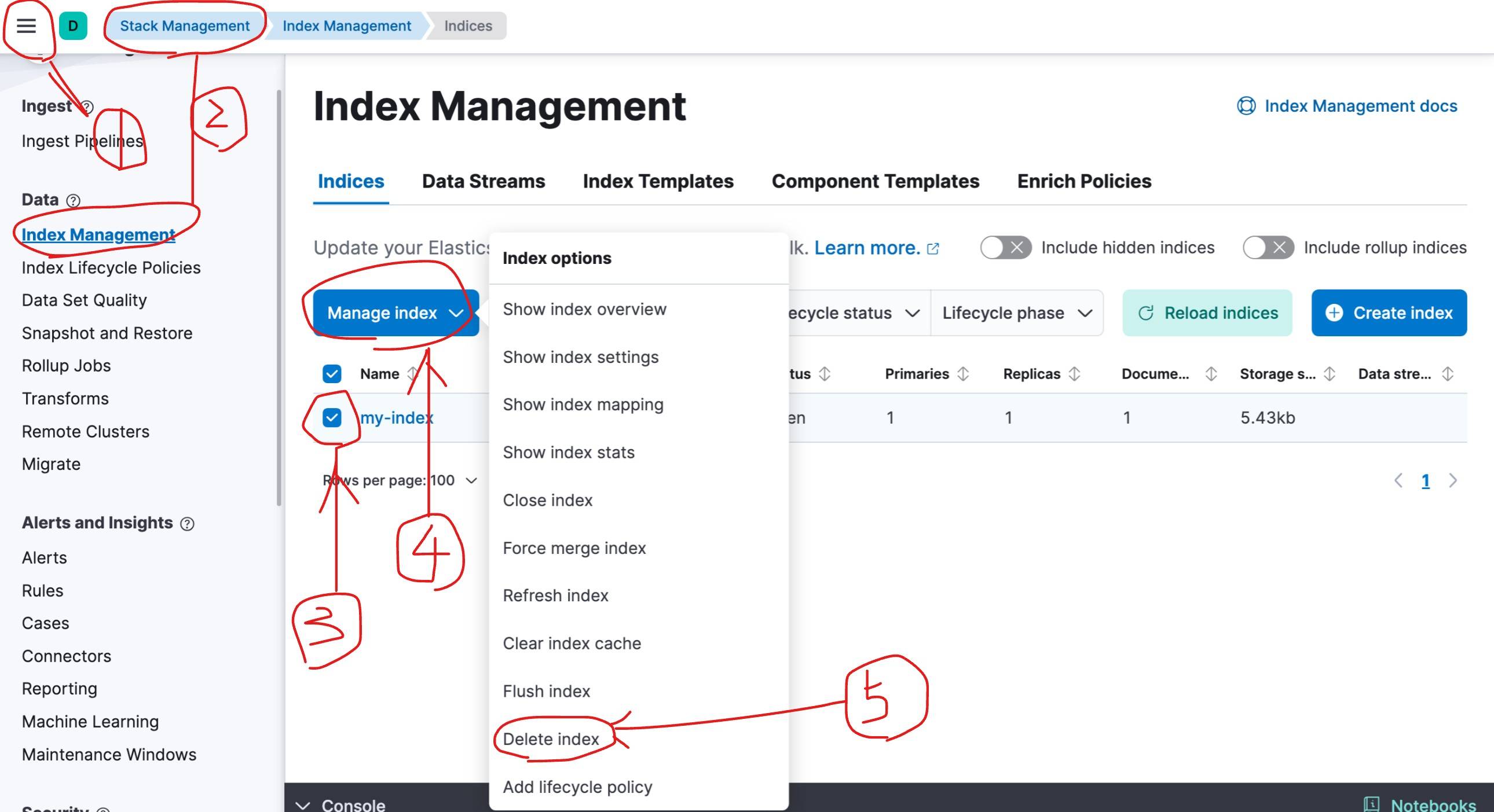Choose Close index from options
The height and width of the screenshot is (812, 1494).
click(x=639, y=500)
